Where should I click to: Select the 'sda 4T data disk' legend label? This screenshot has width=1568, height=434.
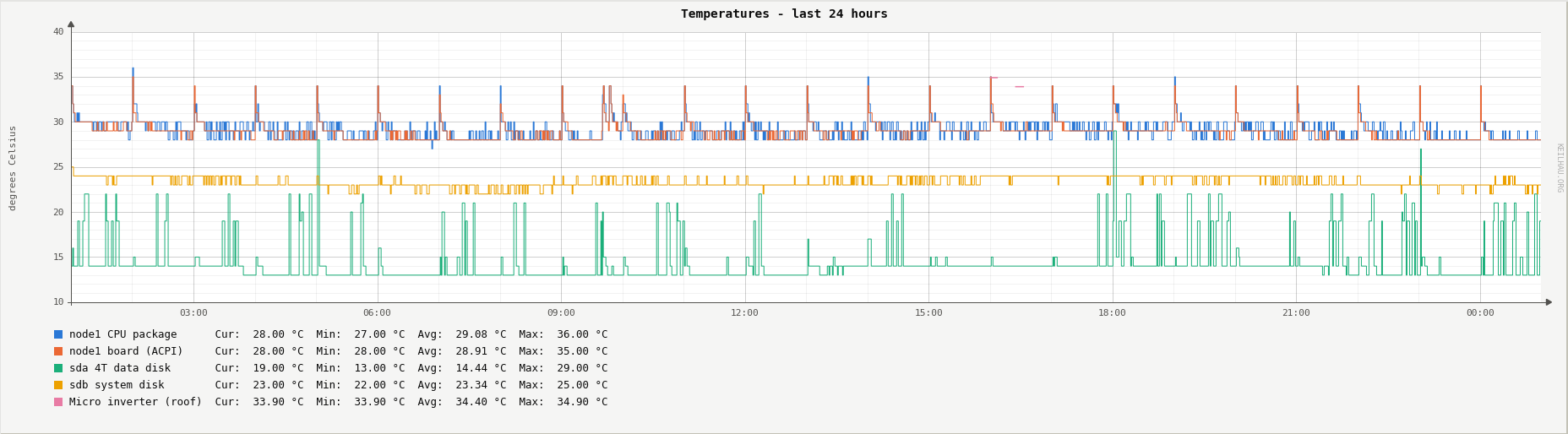click(x=120, y=368)
